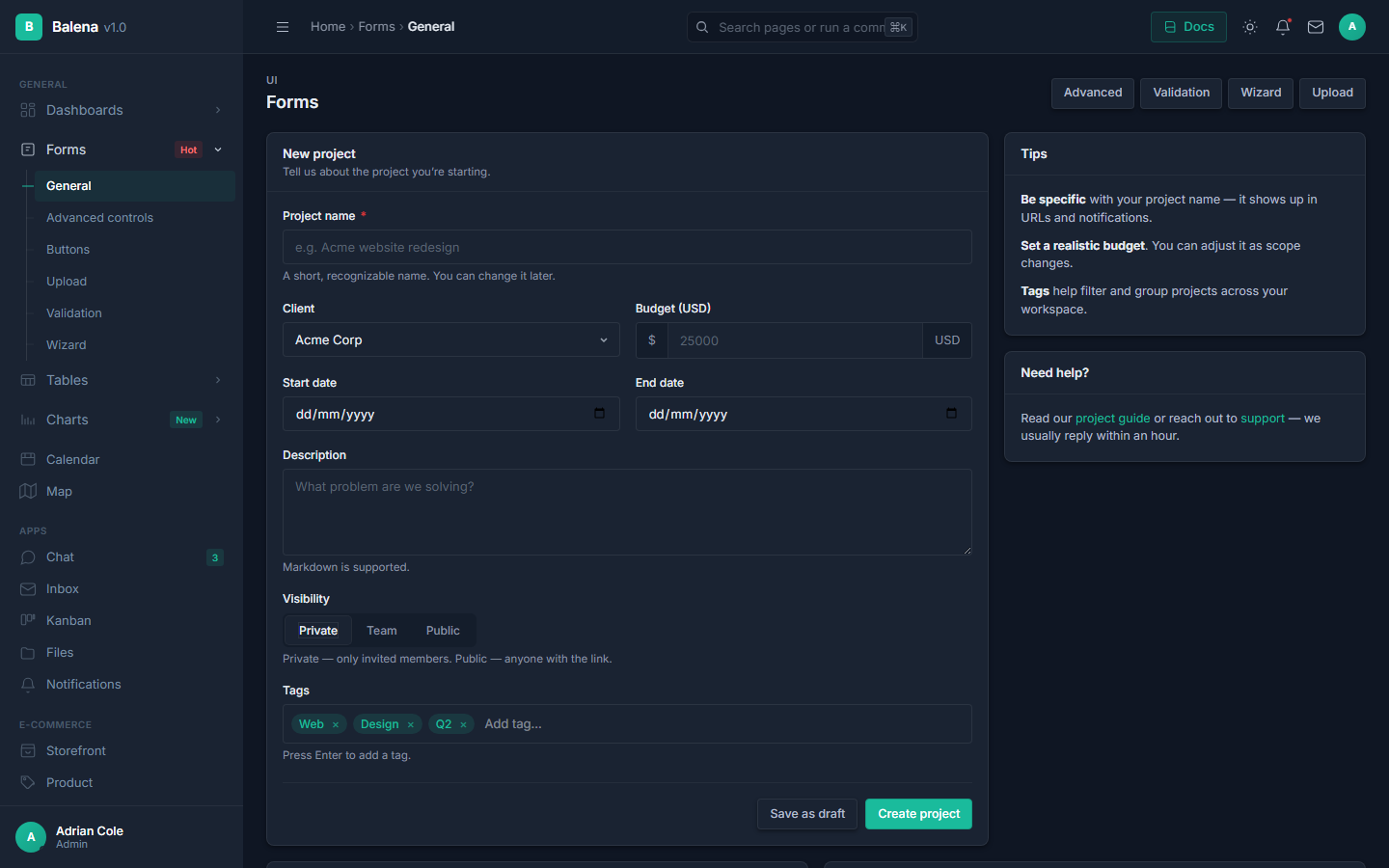The image size is (1389, 868).
Task: Select Public visibility
Action: tap(443, 631)
